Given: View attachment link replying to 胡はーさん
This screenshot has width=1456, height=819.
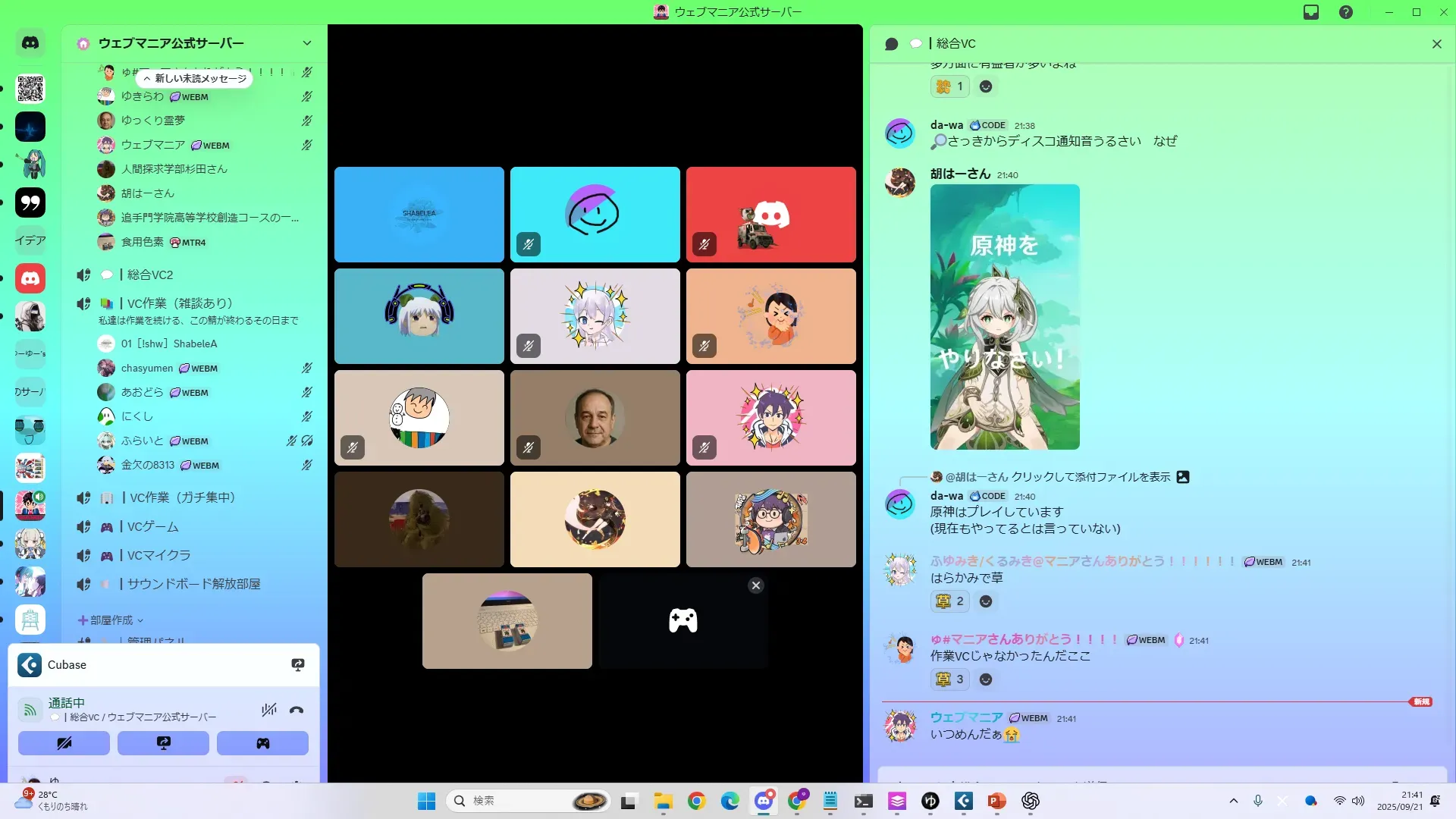Looking at the screenshot, I should click(1090, 477).
